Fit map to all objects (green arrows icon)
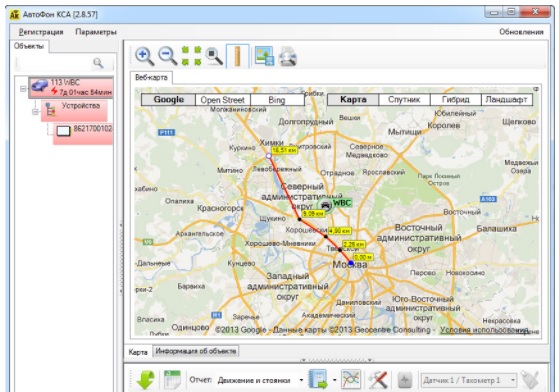 pos(191,56)
